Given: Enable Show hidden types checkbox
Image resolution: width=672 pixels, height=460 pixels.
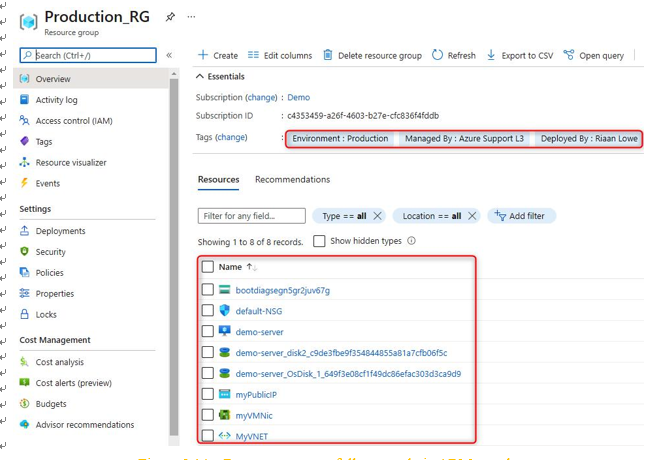Looking at the screenshot, I should (x=319, y=241).
